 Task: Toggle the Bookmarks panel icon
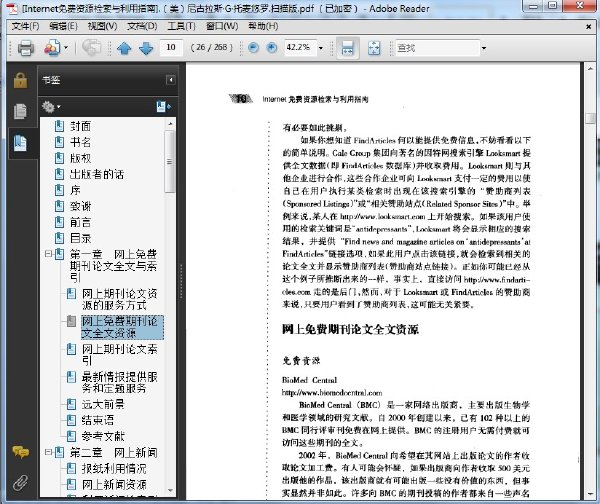[20, 143]
